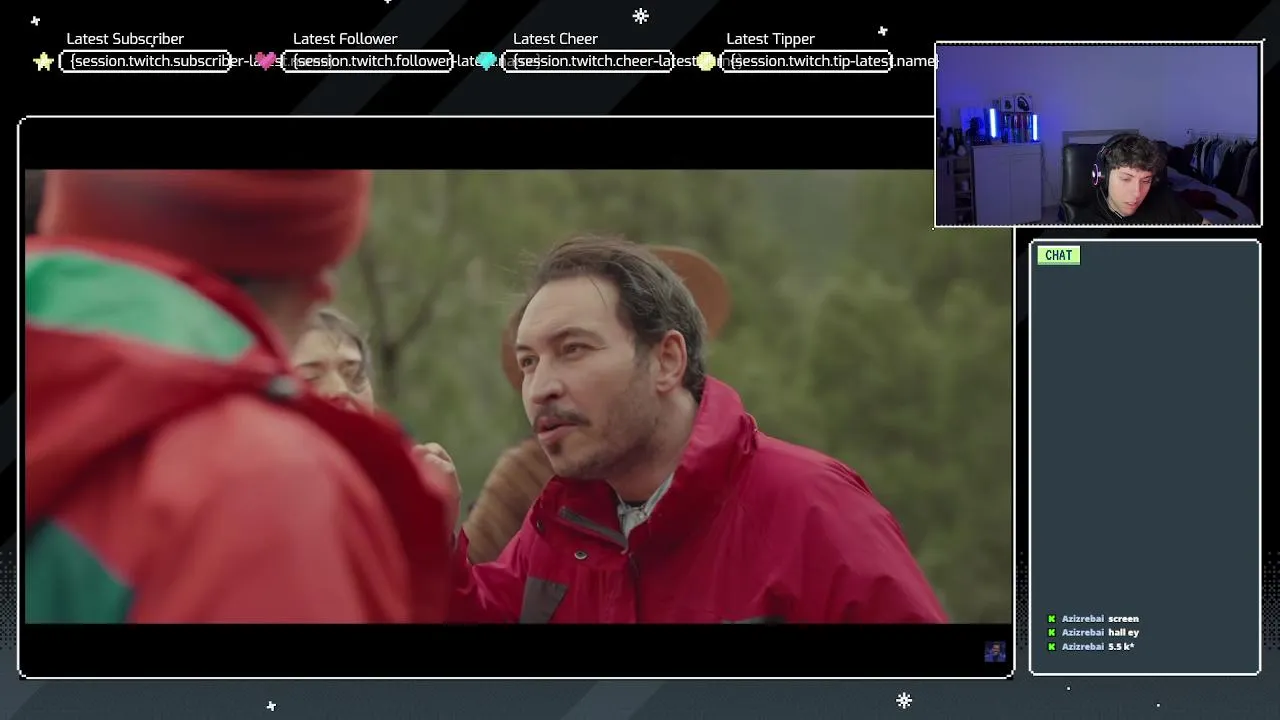Viewport: 1280px width, 720px height.
Task: Click the main video showing man in red jacket
Action: [x=519, y=397]
